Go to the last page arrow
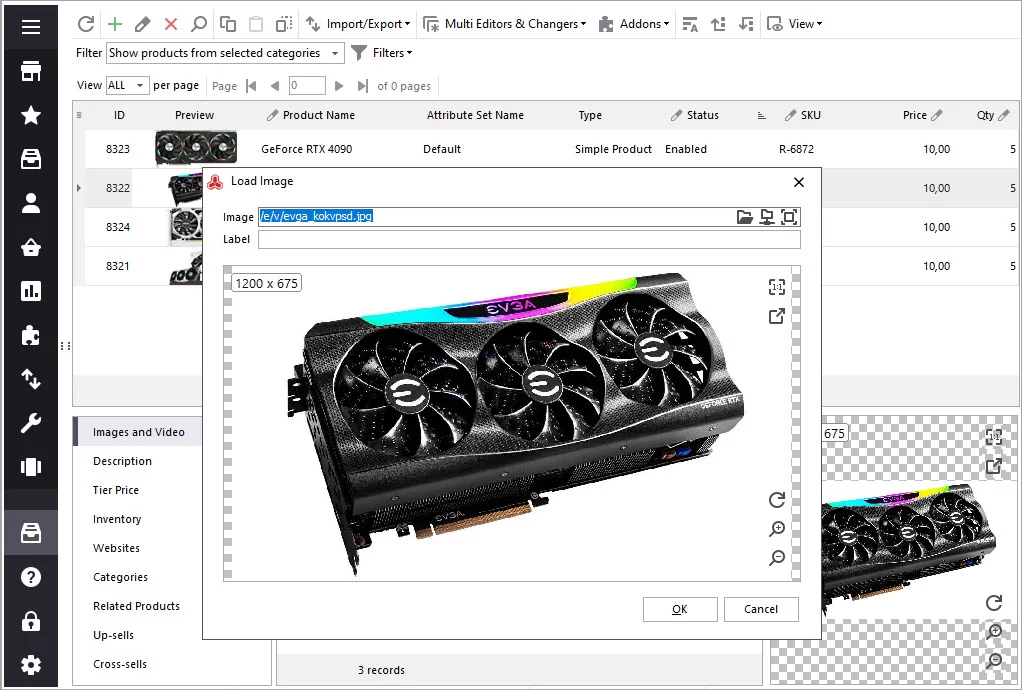1022x690 pixels. (362, 85)
